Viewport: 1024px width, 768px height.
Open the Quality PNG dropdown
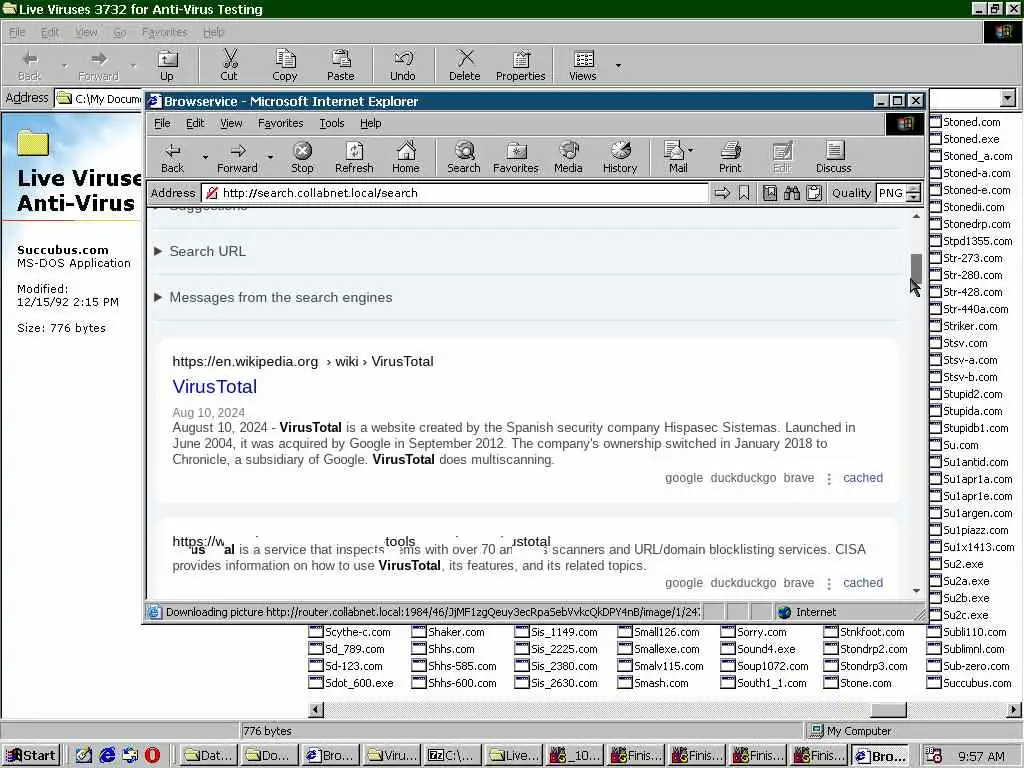pyautogui.click(x=914, y=193)
